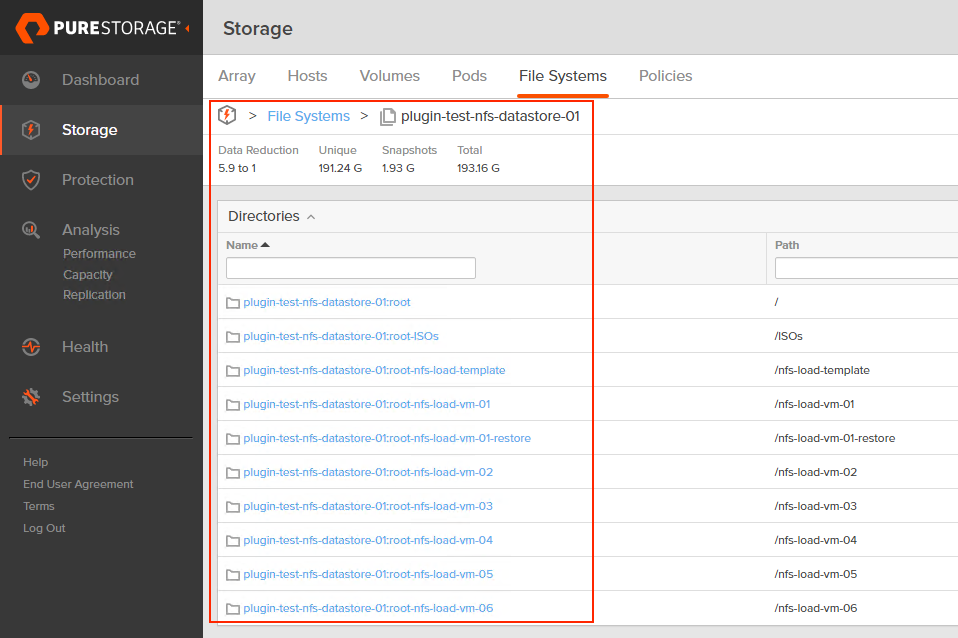The height and width of the screenshot is (638, 958).
Task: Open End User Agreement link
Action: 78,484
